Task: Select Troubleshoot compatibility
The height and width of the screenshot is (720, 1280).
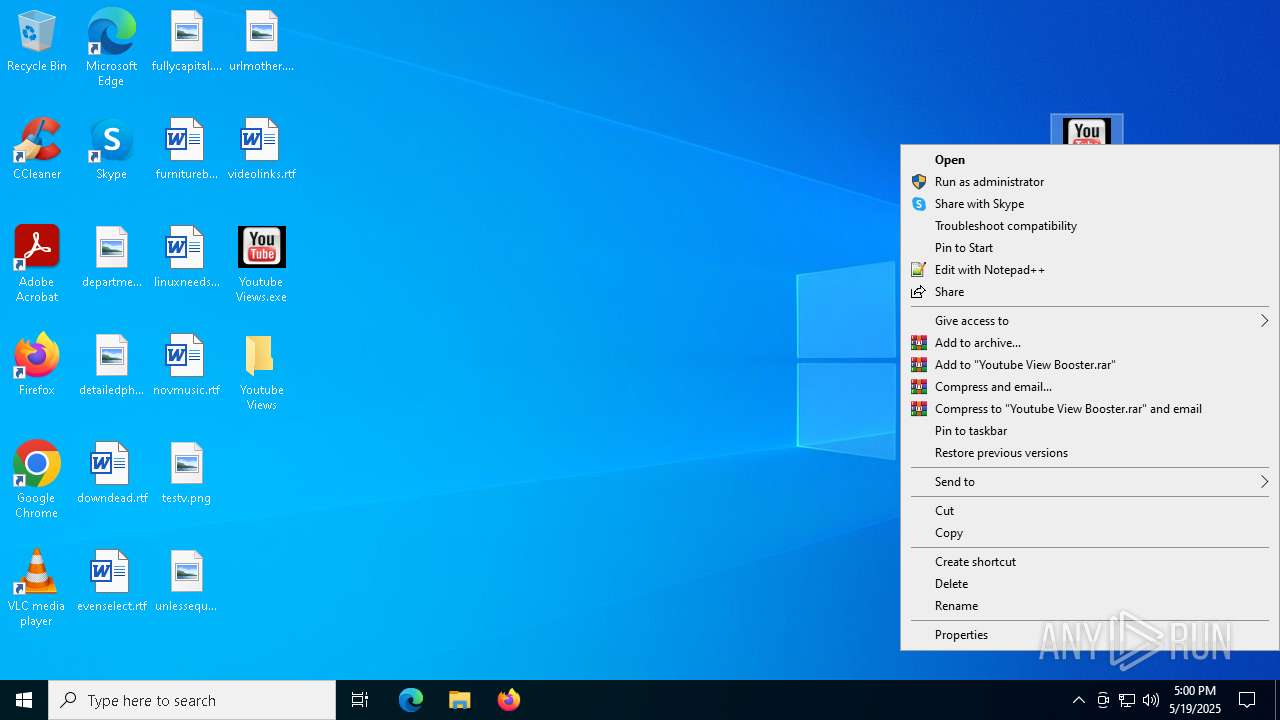Action: click(1090, 226)
